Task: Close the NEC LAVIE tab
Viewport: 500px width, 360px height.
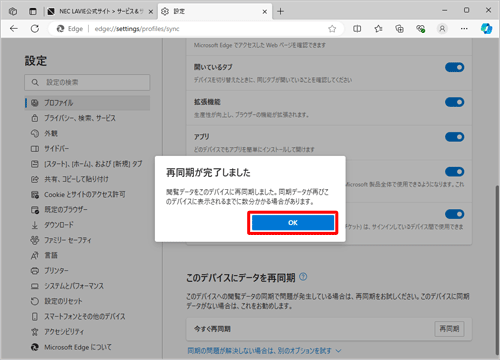Action: pyautogui.click(x=151, y=12)
